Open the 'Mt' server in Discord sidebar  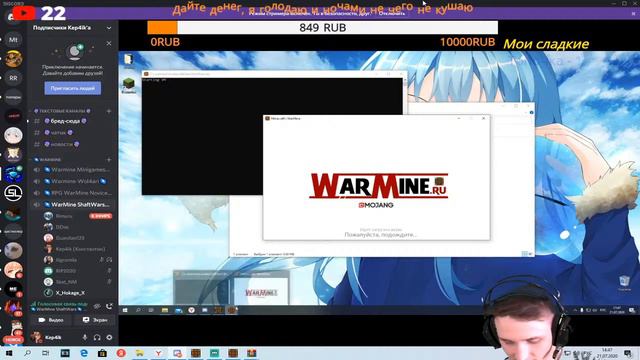(13, 40)
